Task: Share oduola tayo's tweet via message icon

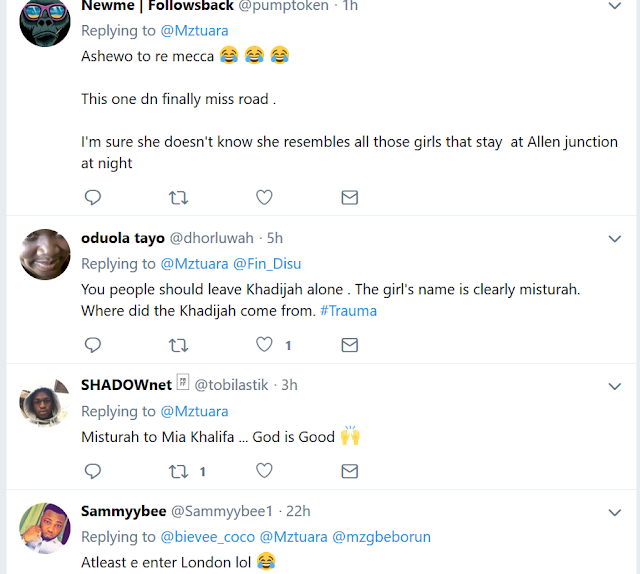Action: click(350, 345)
